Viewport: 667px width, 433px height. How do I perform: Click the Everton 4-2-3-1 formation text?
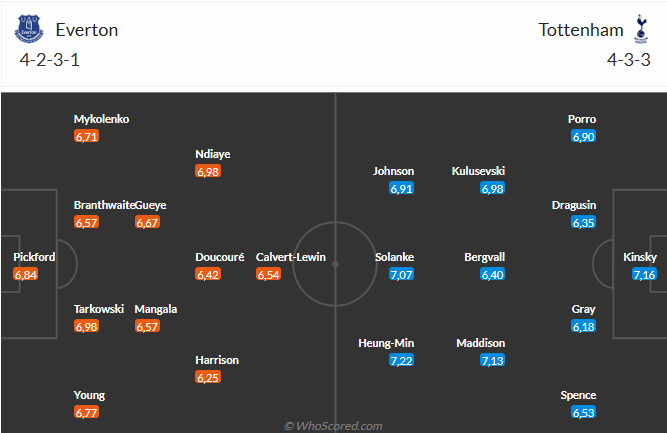coord(50,60)
